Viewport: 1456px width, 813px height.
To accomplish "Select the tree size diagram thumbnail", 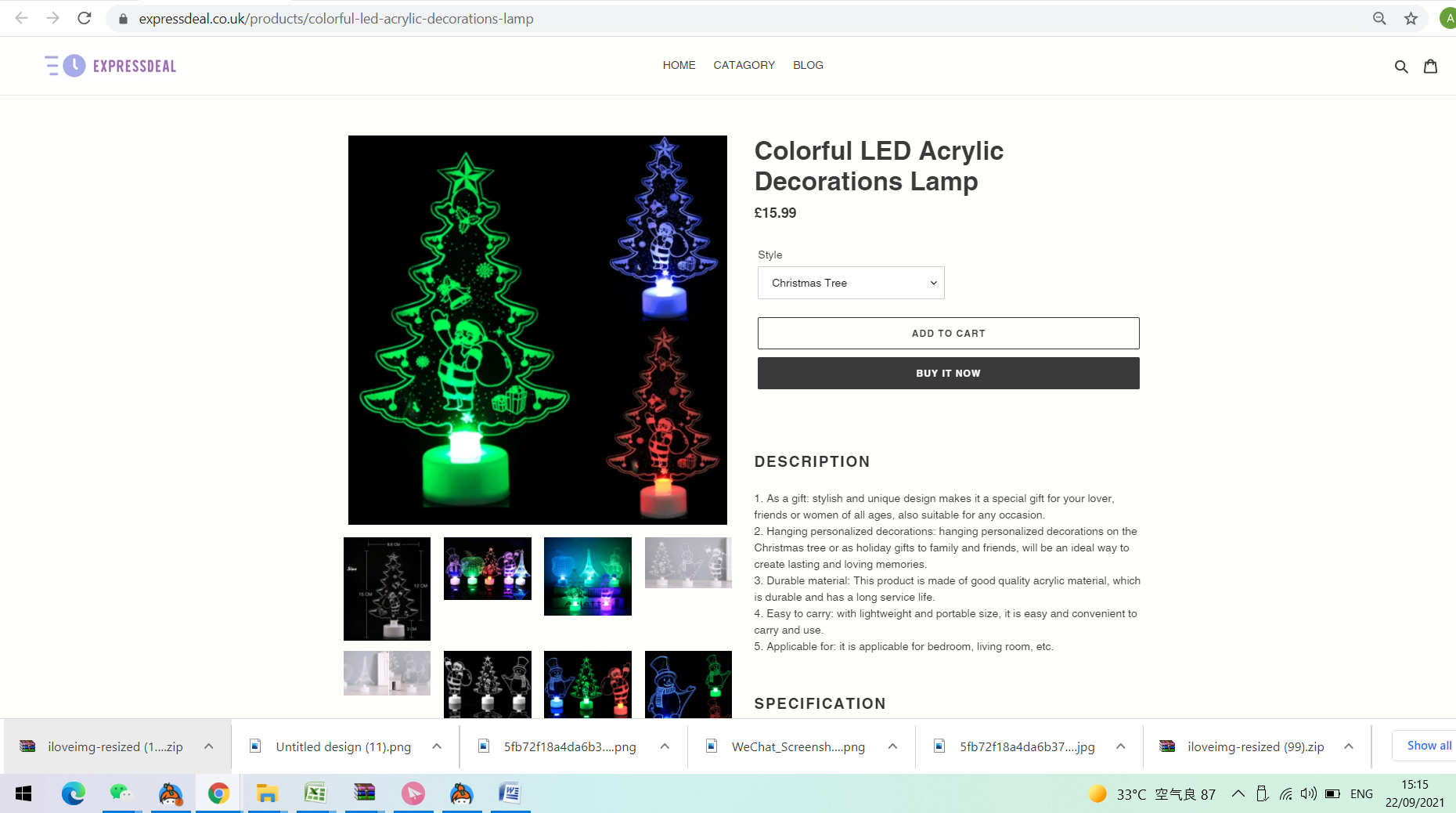I will [x=387, y=588].
